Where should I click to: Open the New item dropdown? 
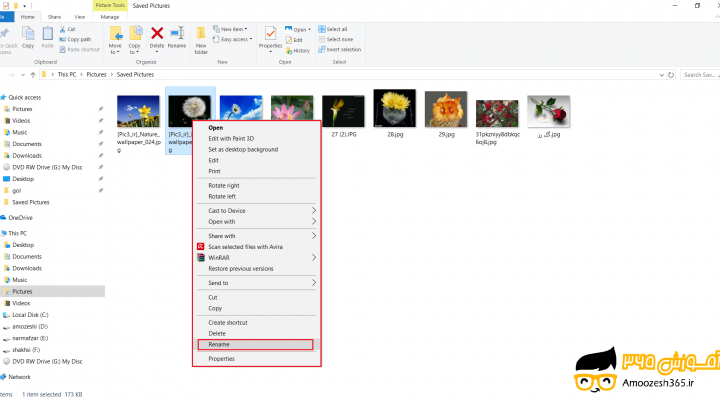(x=230, y=29)
